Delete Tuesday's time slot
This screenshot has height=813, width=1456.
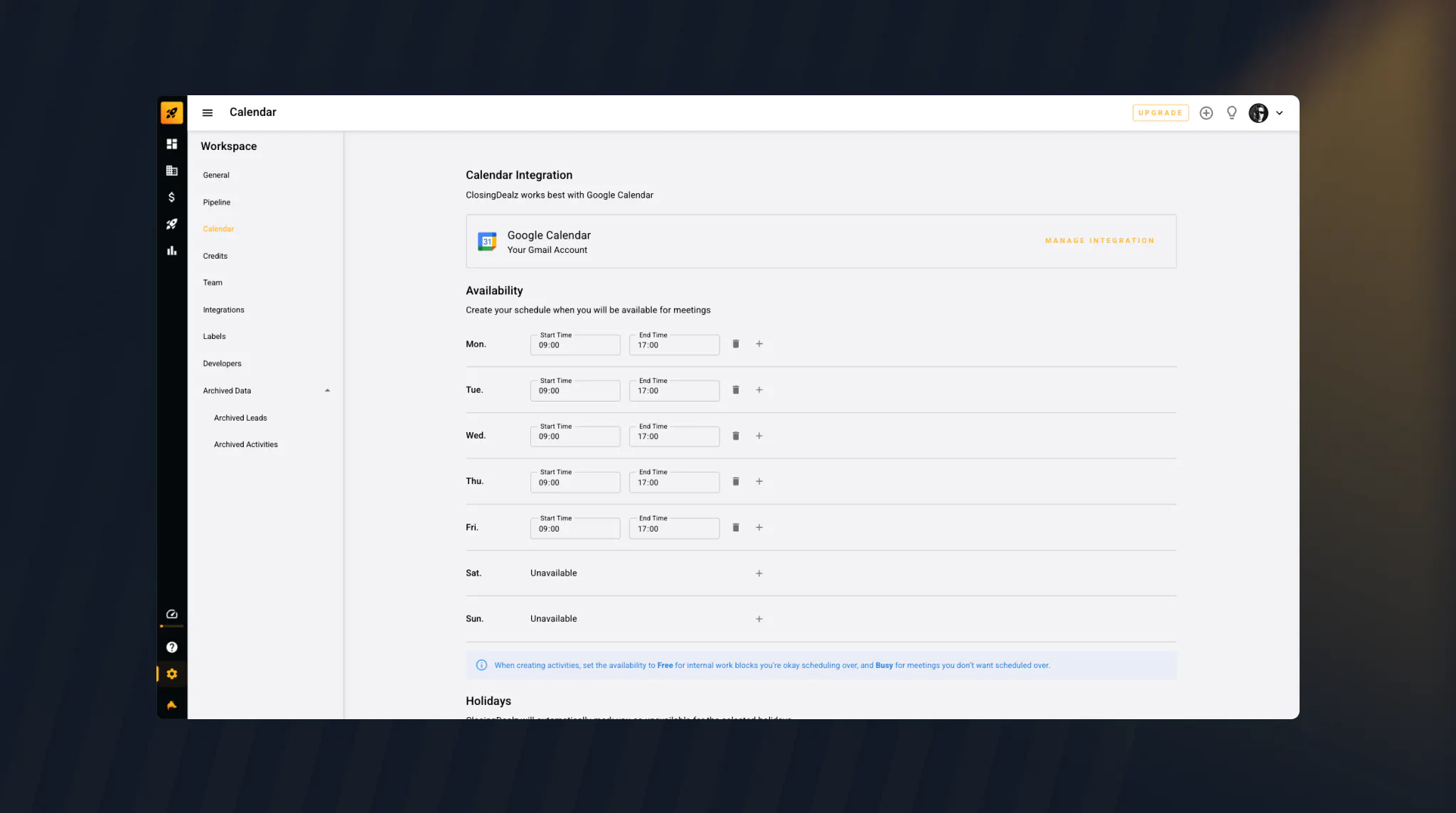pyautogui.click(x=736, y=390)
